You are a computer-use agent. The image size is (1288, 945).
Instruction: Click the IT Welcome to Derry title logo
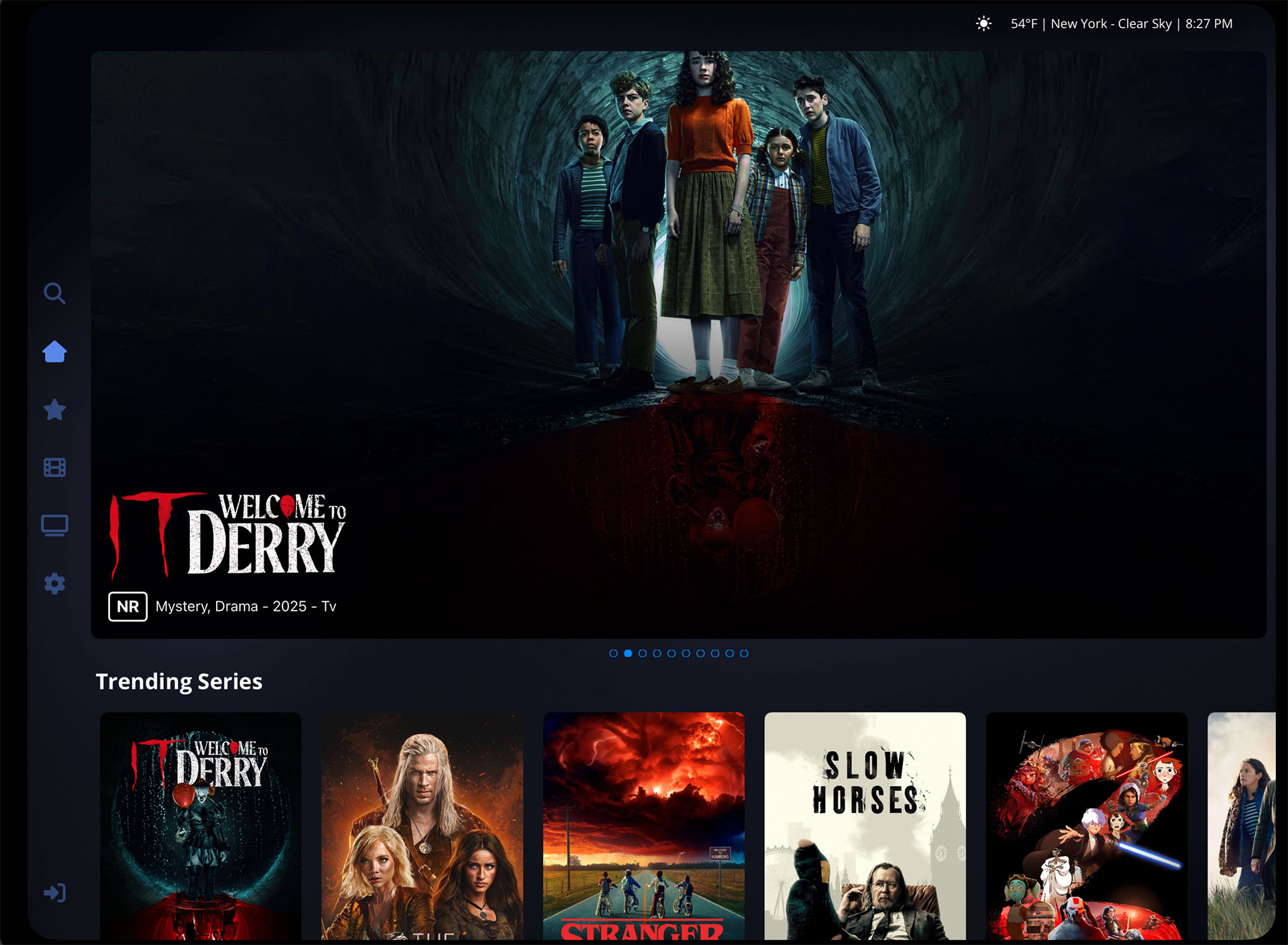coord(228,535)
